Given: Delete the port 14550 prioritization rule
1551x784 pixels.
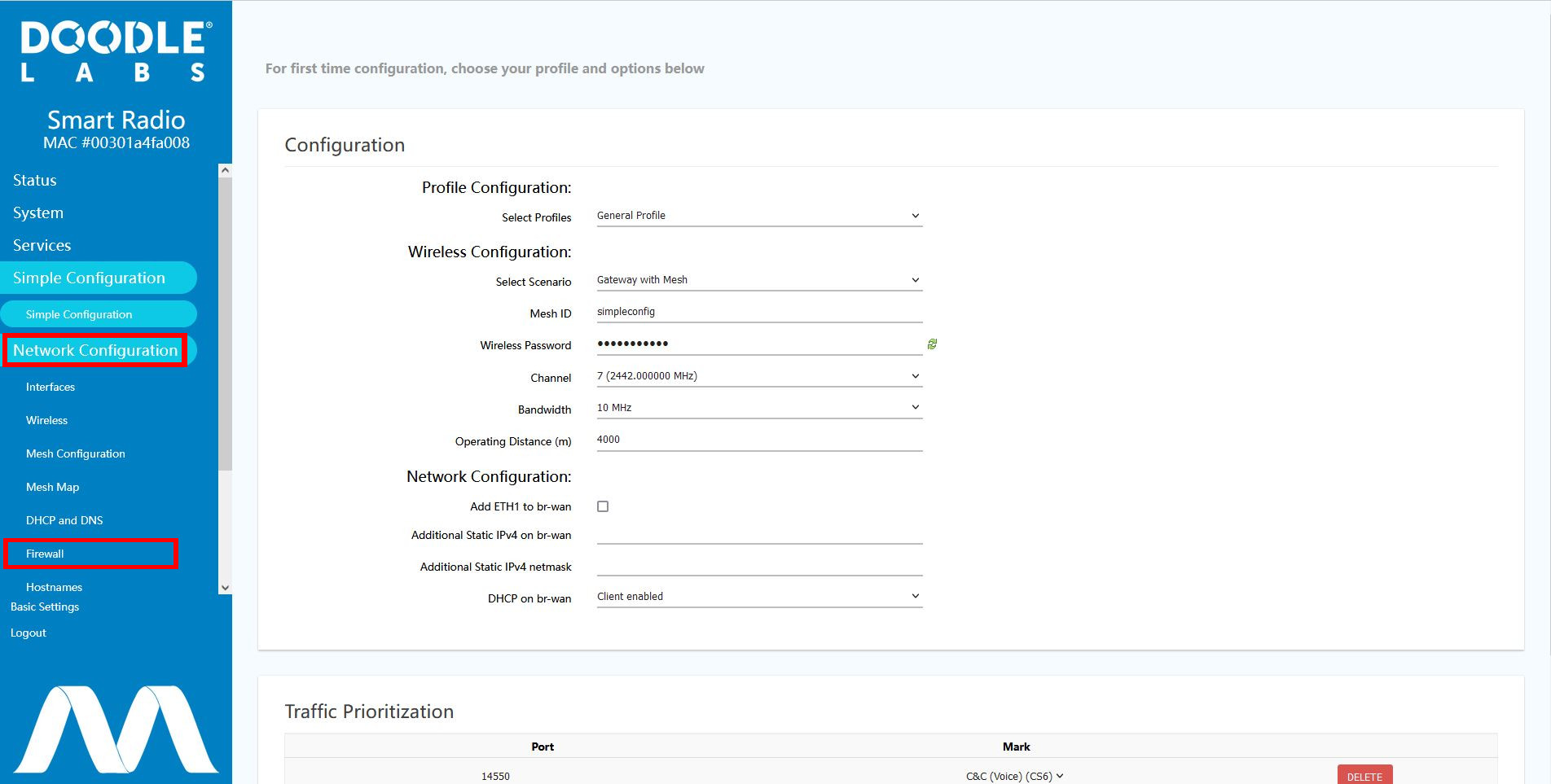Looking at the screenshot, I should [x=1364, y=776].
